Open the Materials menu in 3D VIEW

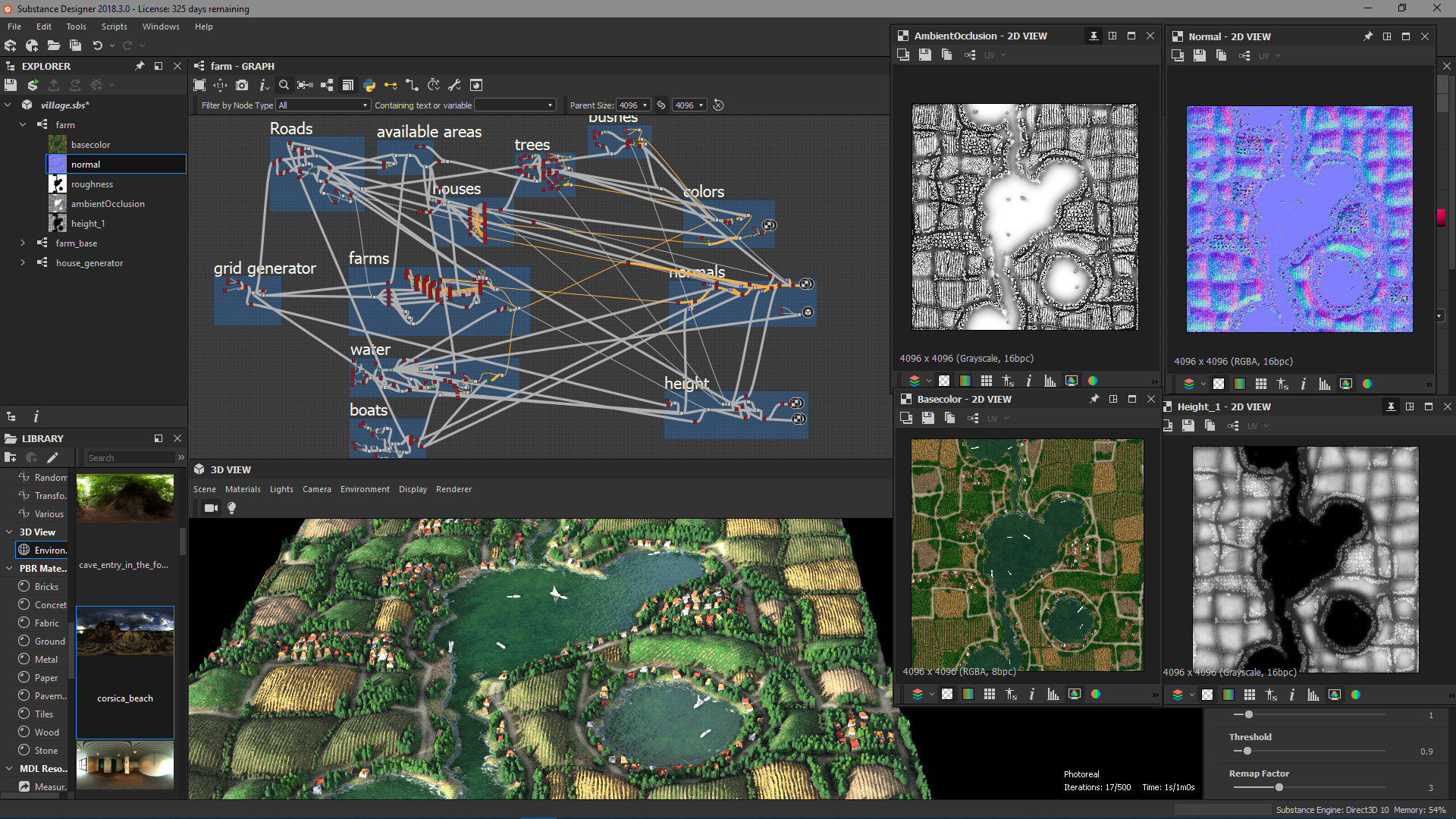point(243,489)
